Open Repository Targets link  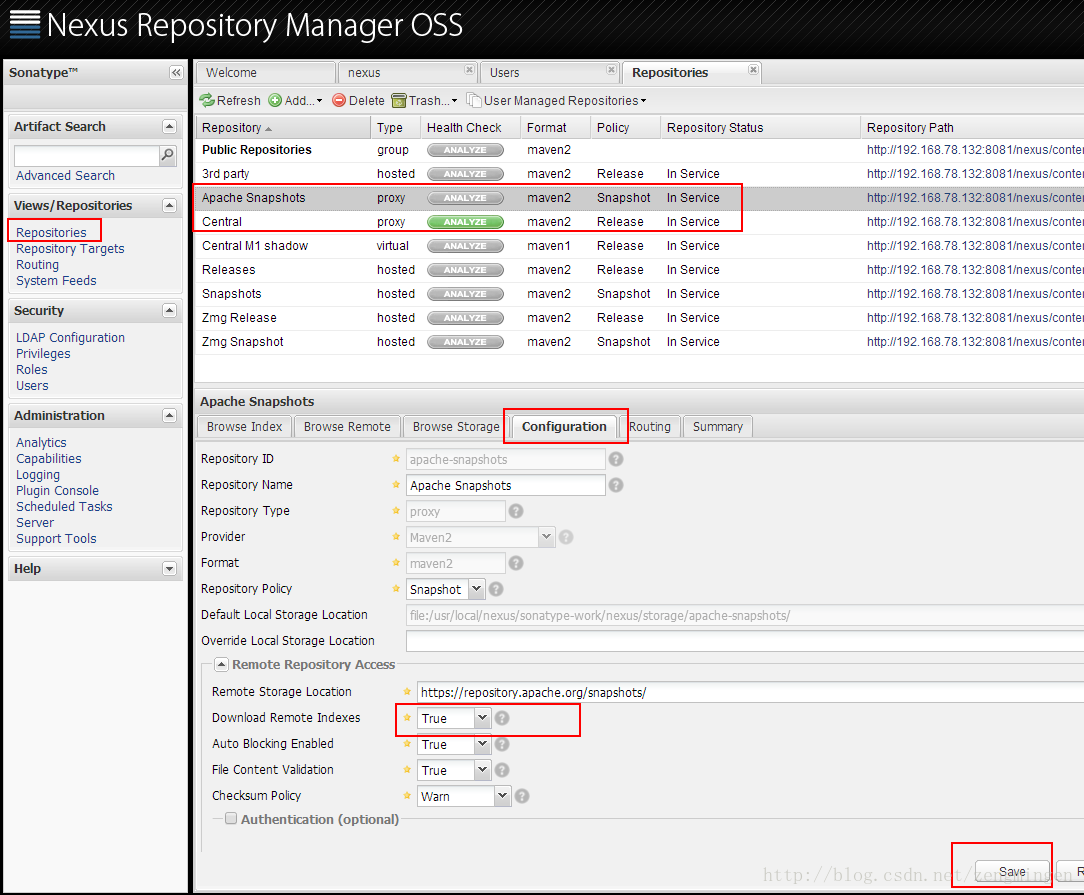pos(71,249)
